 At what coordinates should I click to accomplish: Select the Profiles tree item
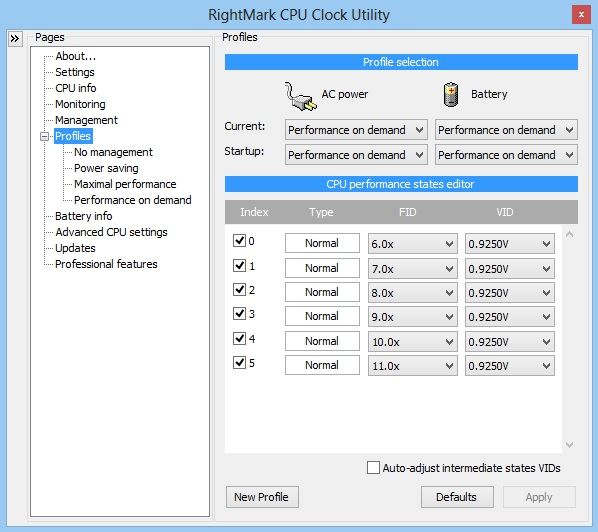(x=73, y=136)
